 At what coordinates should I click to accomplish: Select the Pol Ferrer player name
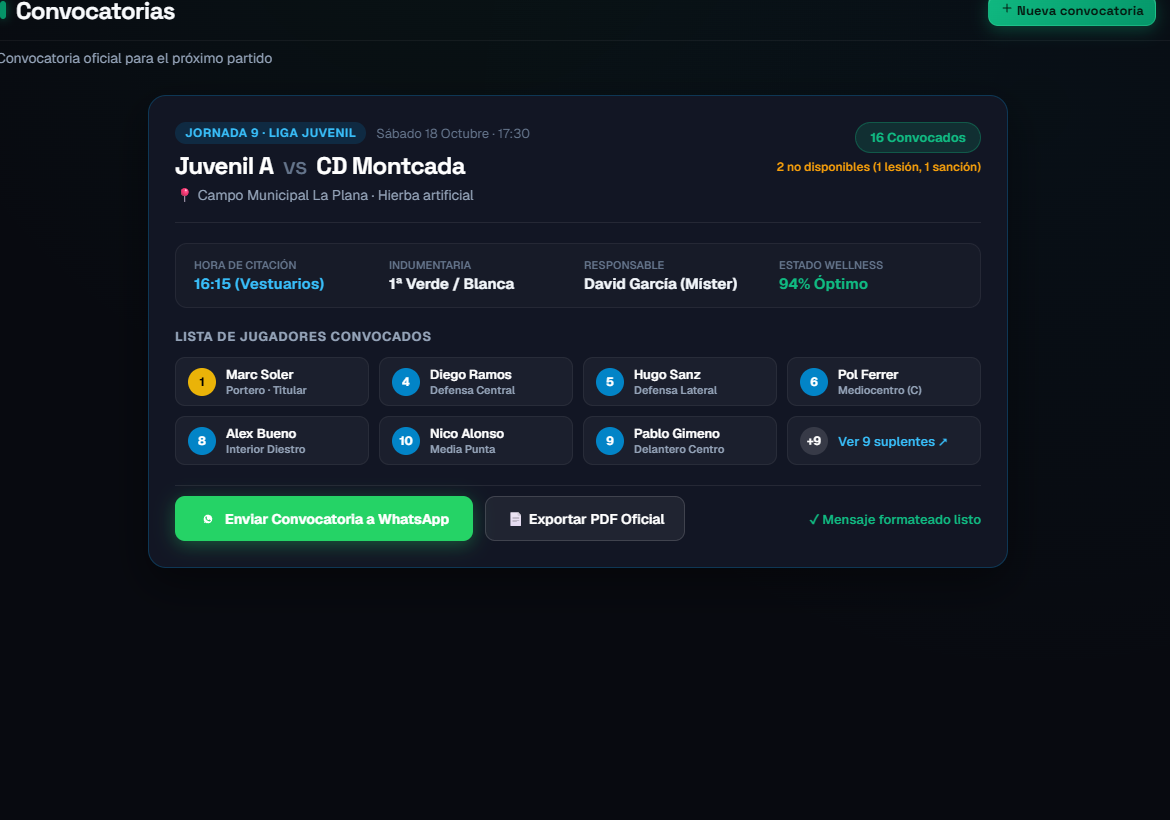click(868, 375)
